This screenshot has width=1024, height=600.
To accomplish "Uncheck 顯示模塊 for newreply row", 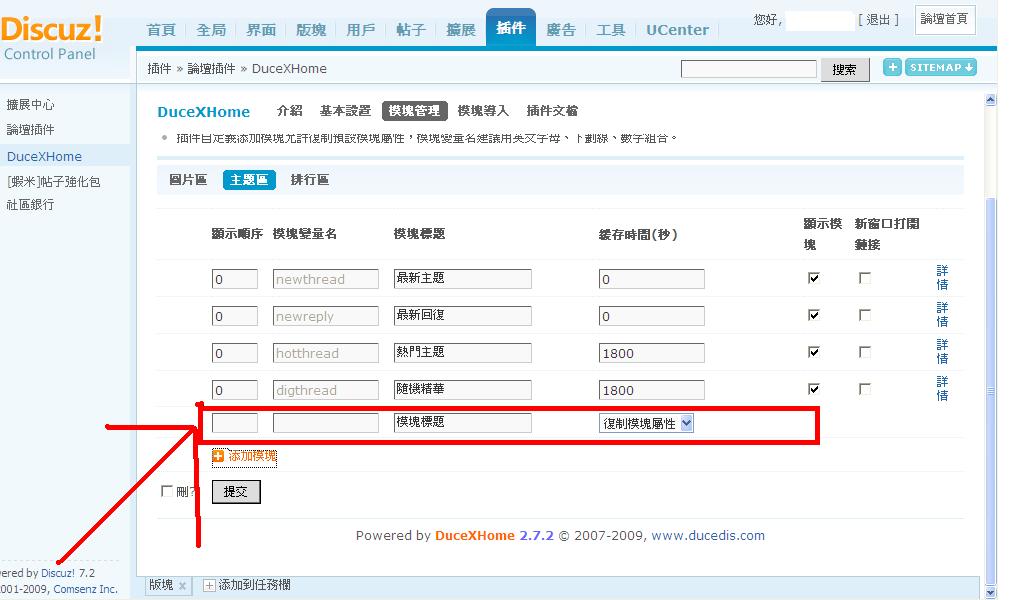I will [814, 315].
